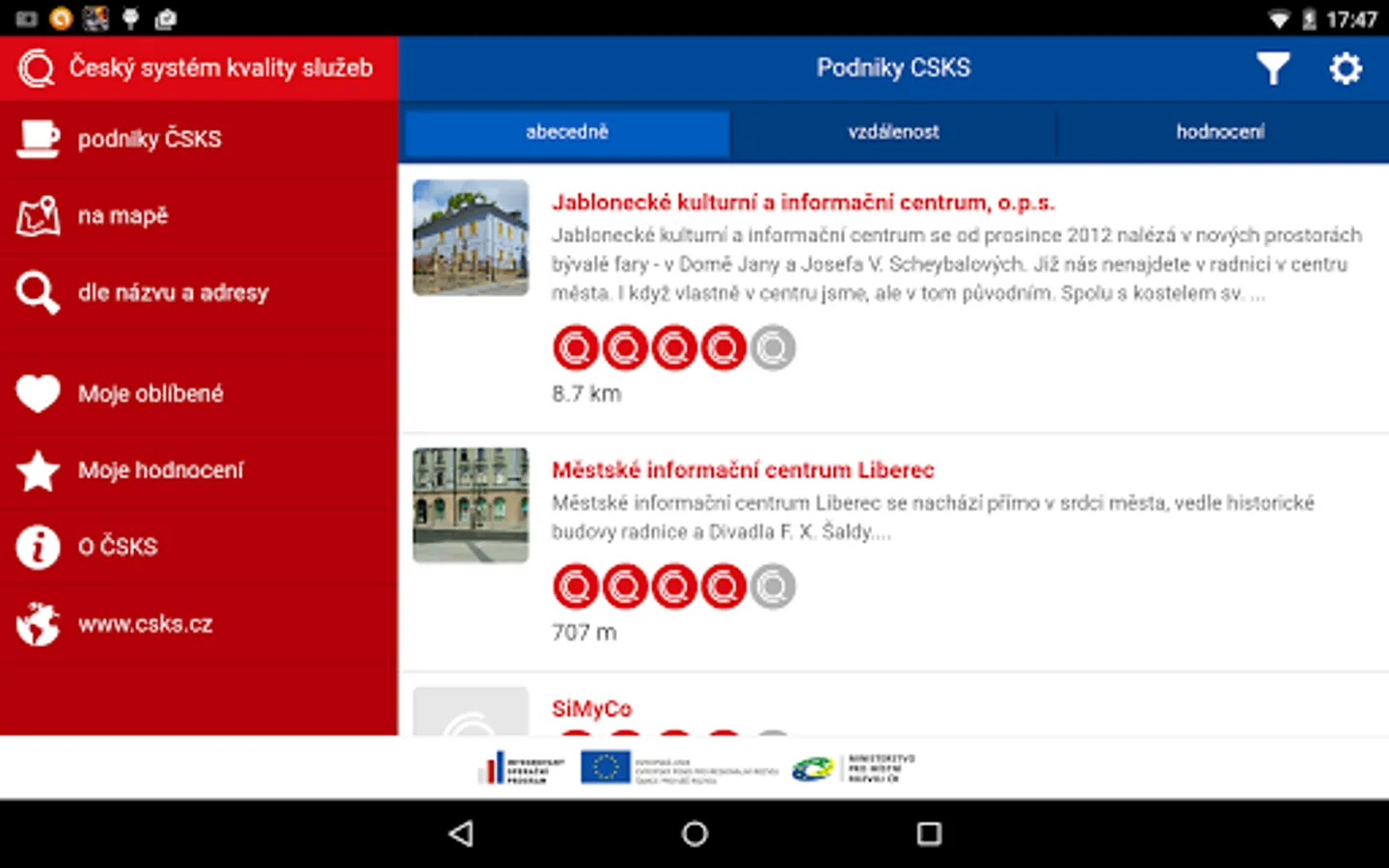The width and height of the screenshot is (1389, 868).
Task: Tap the Integrovaný operační program logo
Action: tap(522, 769)
